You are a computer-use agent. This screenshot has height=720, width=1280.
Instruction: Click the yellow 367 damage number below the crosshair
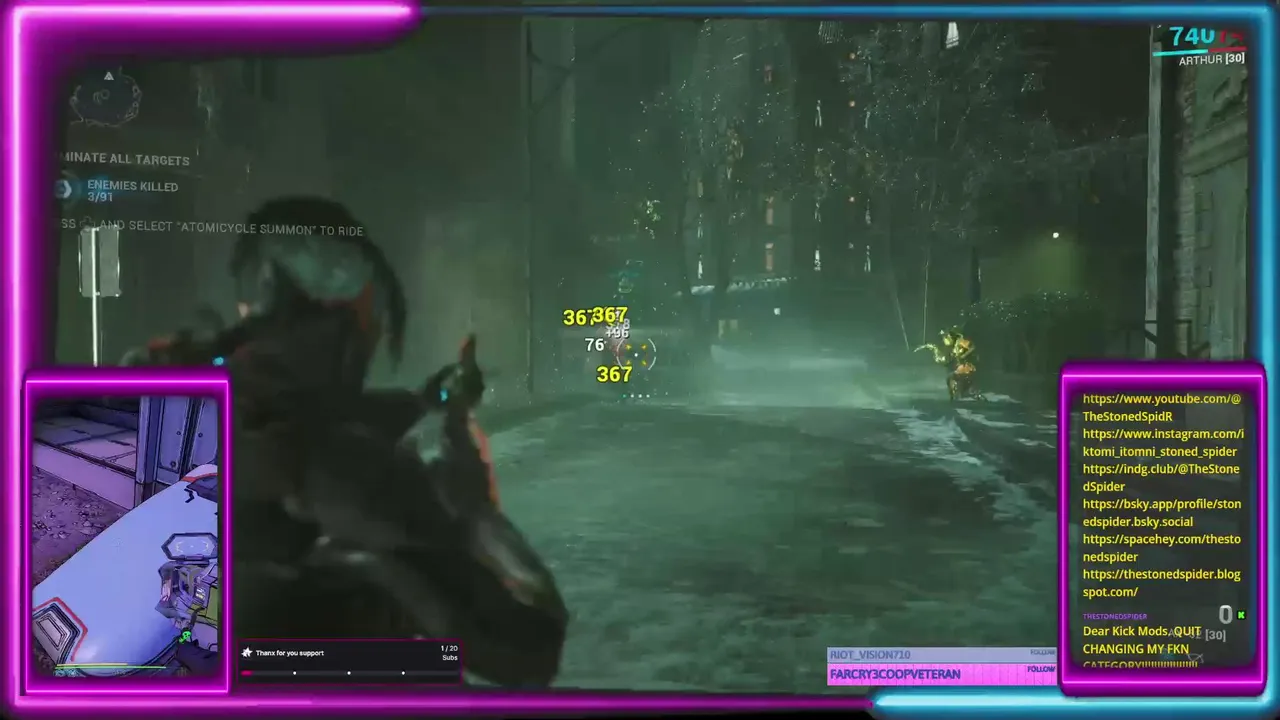(x=614, y=374)
